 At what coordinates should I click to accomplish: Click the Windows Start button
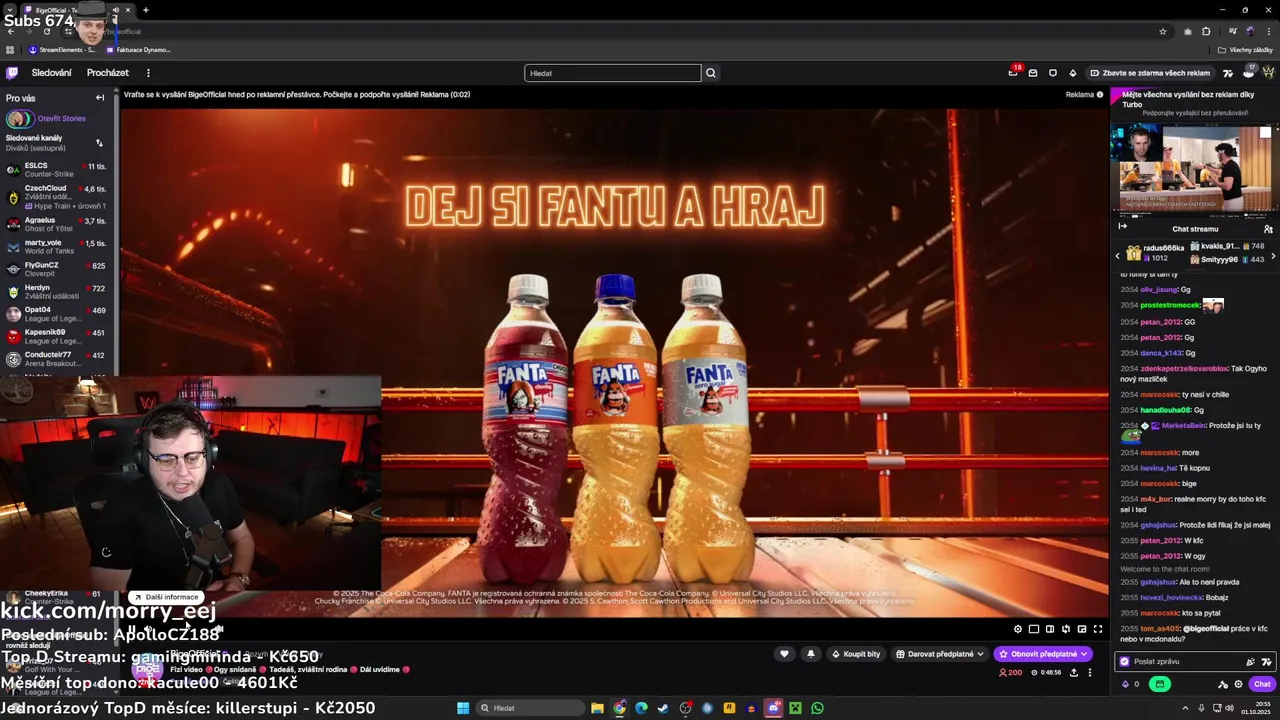pyautogui.click(x=463, y=708)
